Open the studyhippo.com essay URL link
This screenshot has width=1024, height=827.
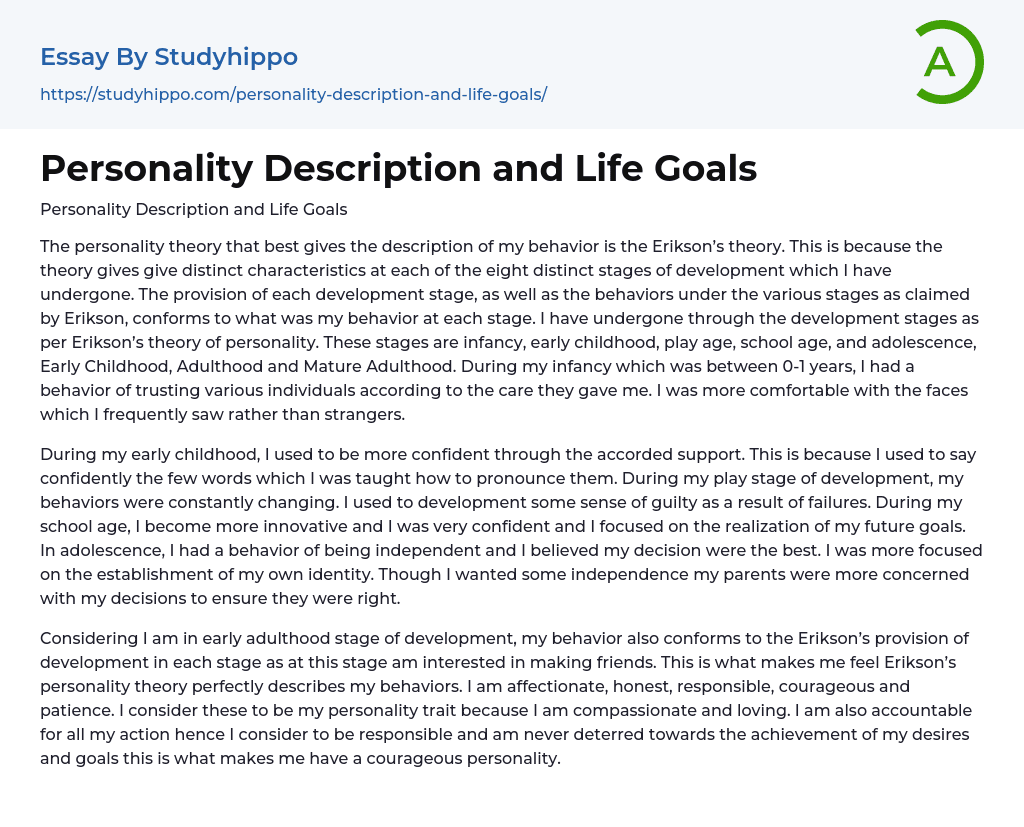pyautogui.click(x=293, y=94)
